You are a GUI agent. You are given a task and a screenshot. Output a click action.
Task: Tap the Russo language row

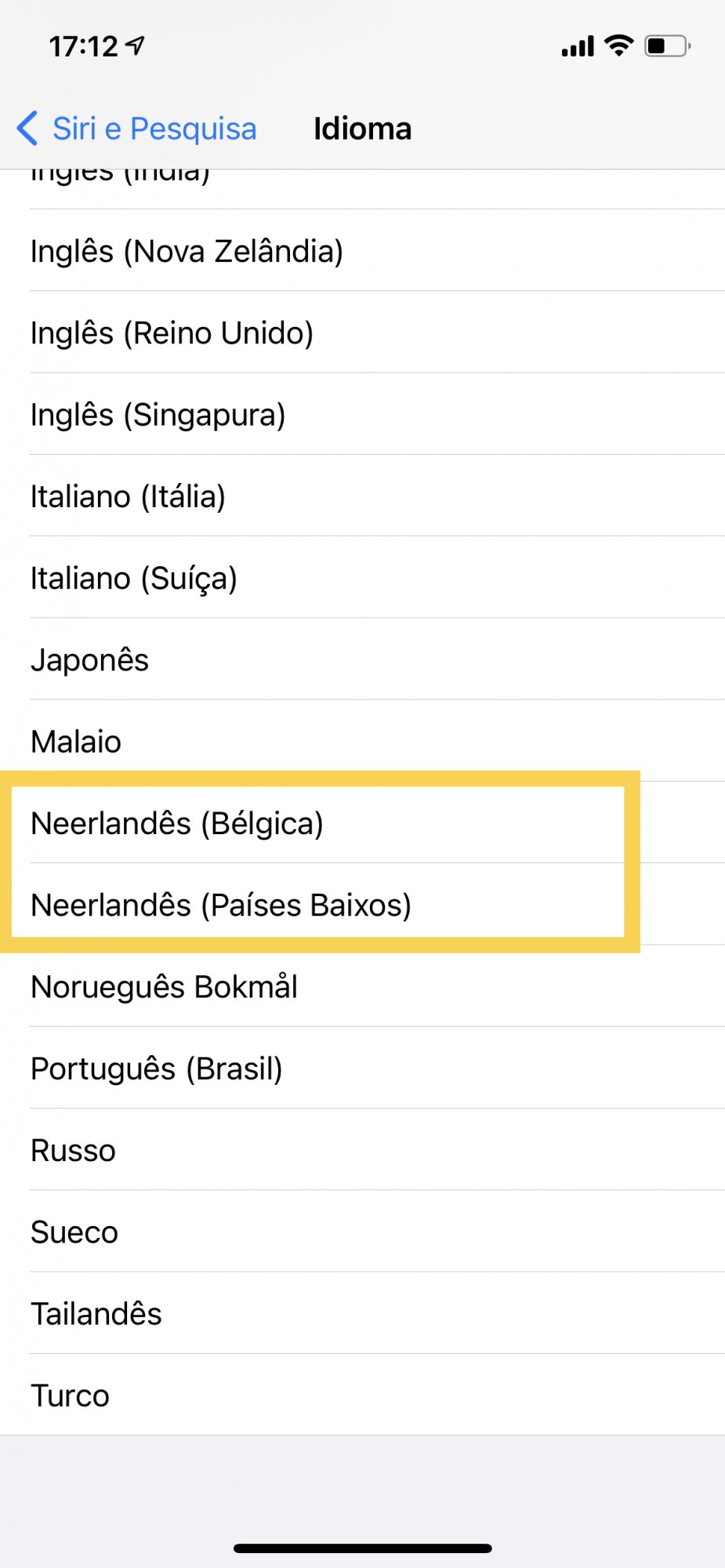(73, 1150)
